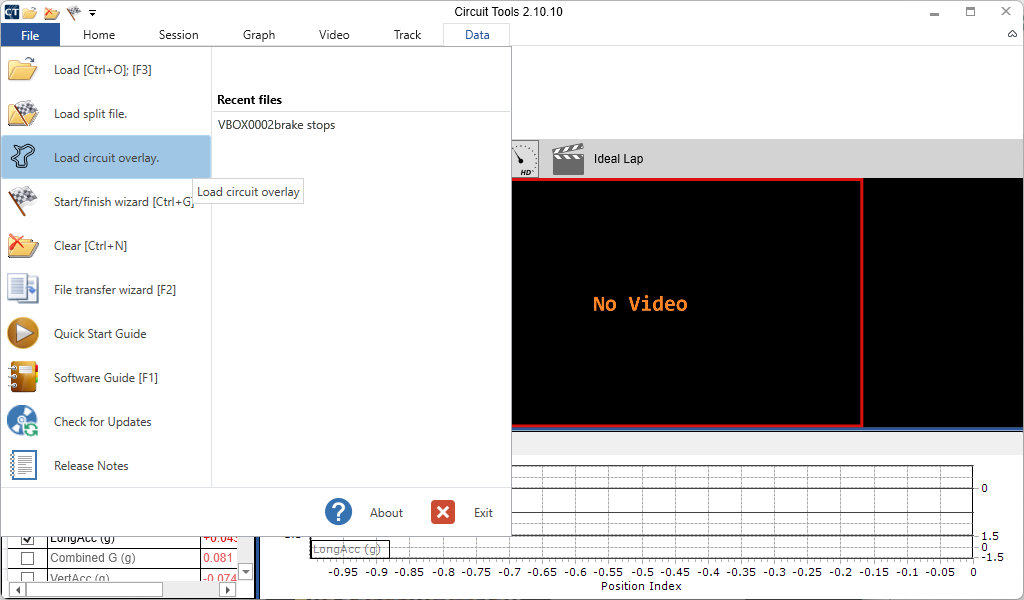This screenshot has height=600, width=1024.
Task: Click the Combined G value 0.081
Action: [x=217, y=558]
